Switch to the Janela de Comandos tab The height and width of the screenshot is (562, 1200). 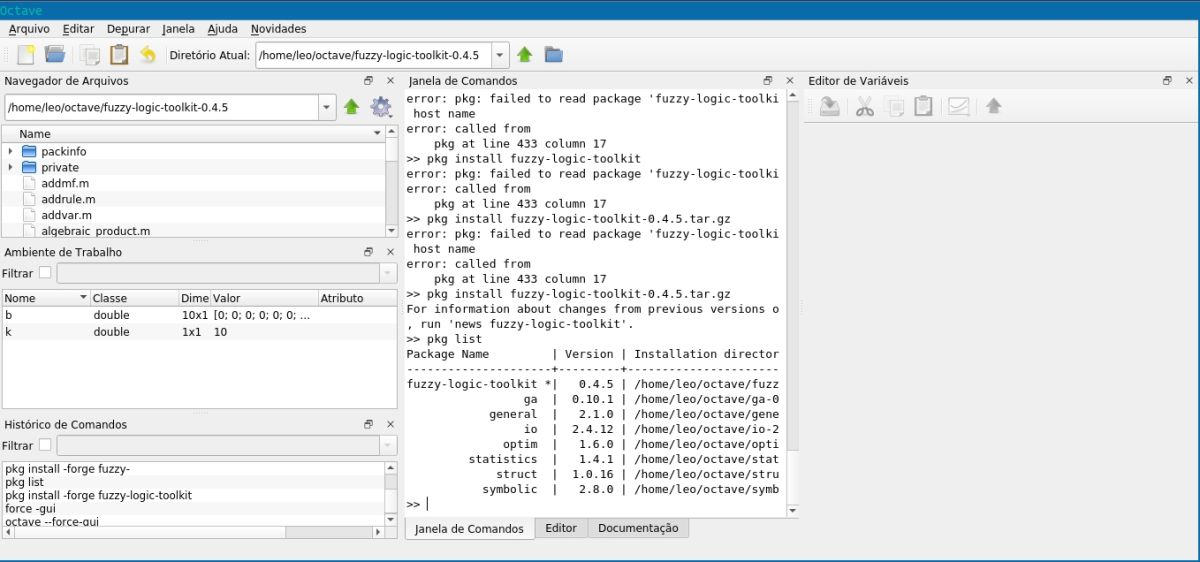coord(469,529)
